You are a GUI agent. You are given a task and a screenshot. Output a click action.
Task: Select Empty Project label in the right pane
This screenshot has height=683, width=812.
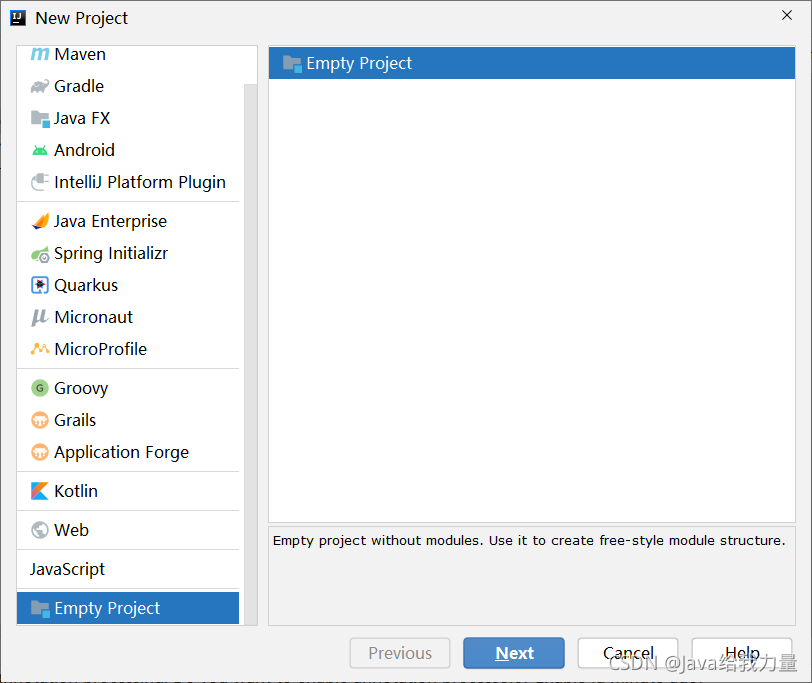point(359,64)
